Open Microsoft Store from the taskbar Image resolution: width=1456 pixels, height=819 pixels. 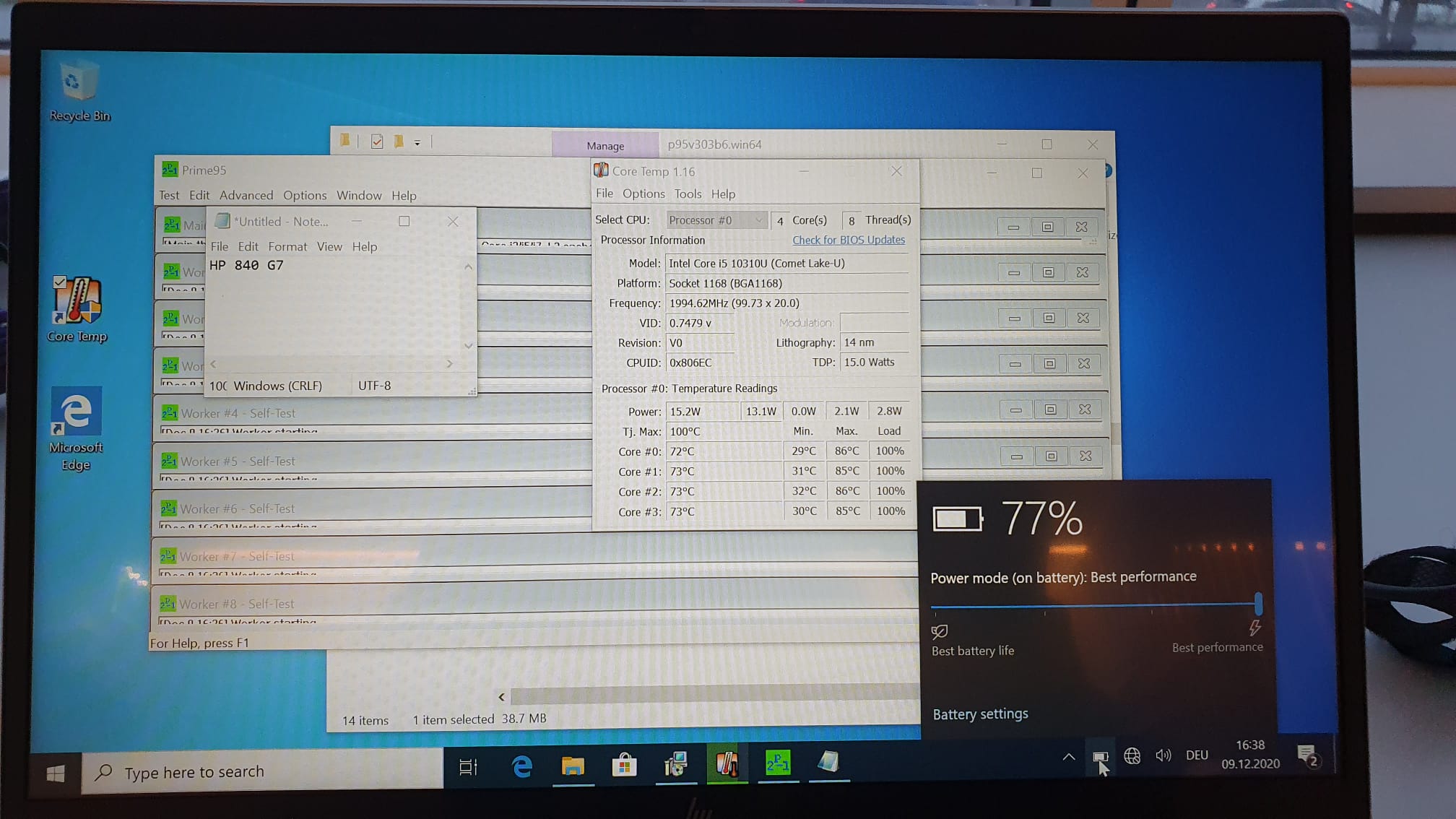click(x=624, y=765)
